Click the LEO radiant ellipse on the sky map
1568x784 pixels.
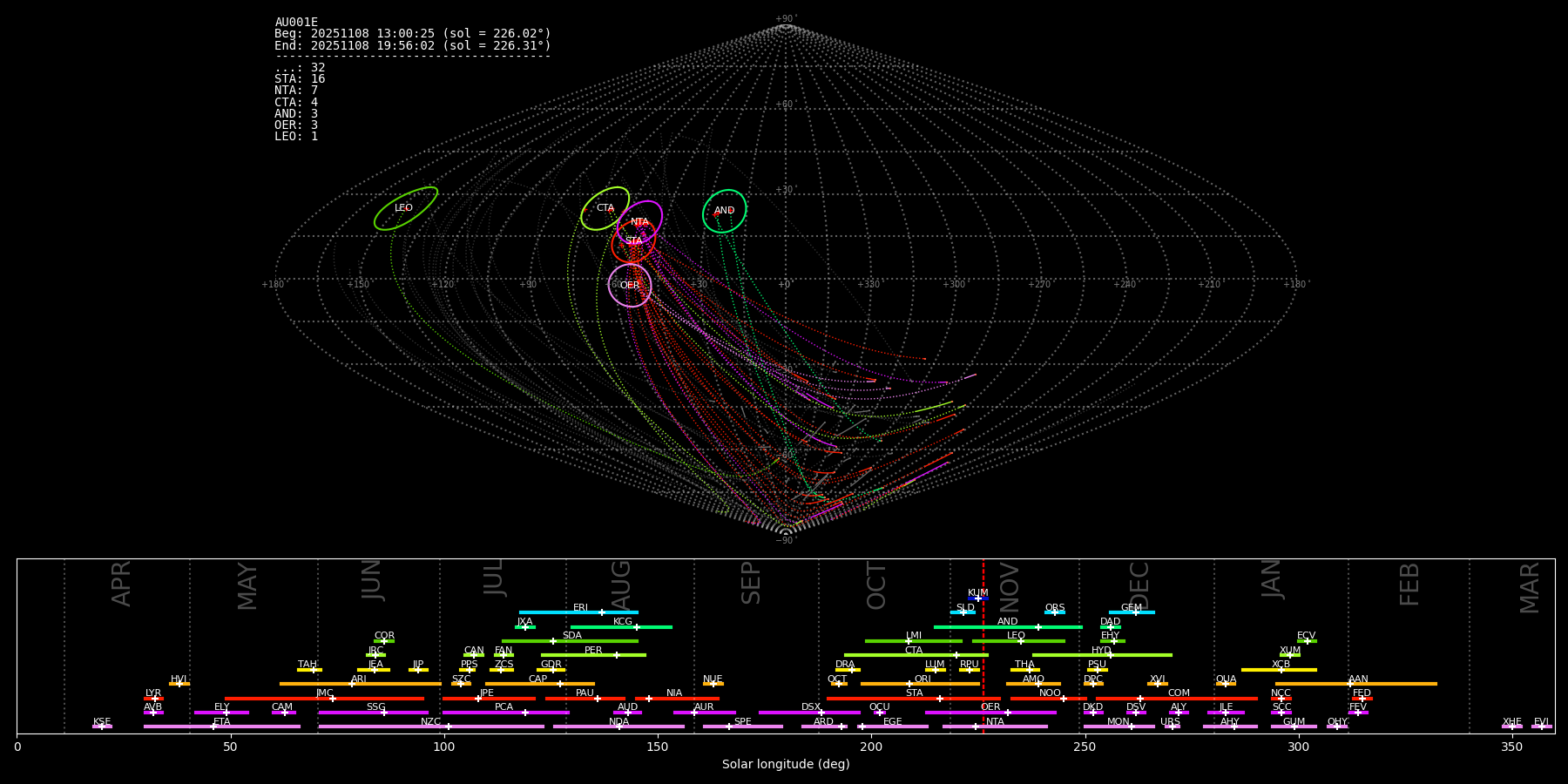[x=406, y=209]
